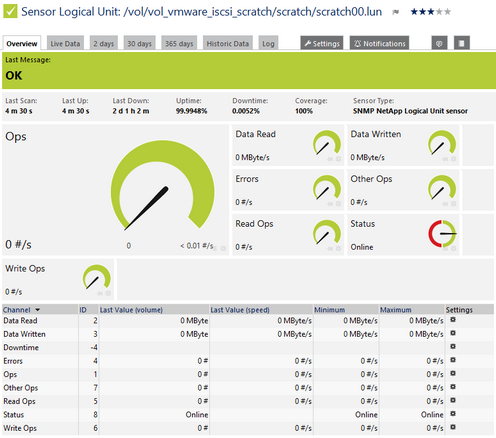
Task: Sort table using Channel column arrow
Action: [x=38, y=310]
